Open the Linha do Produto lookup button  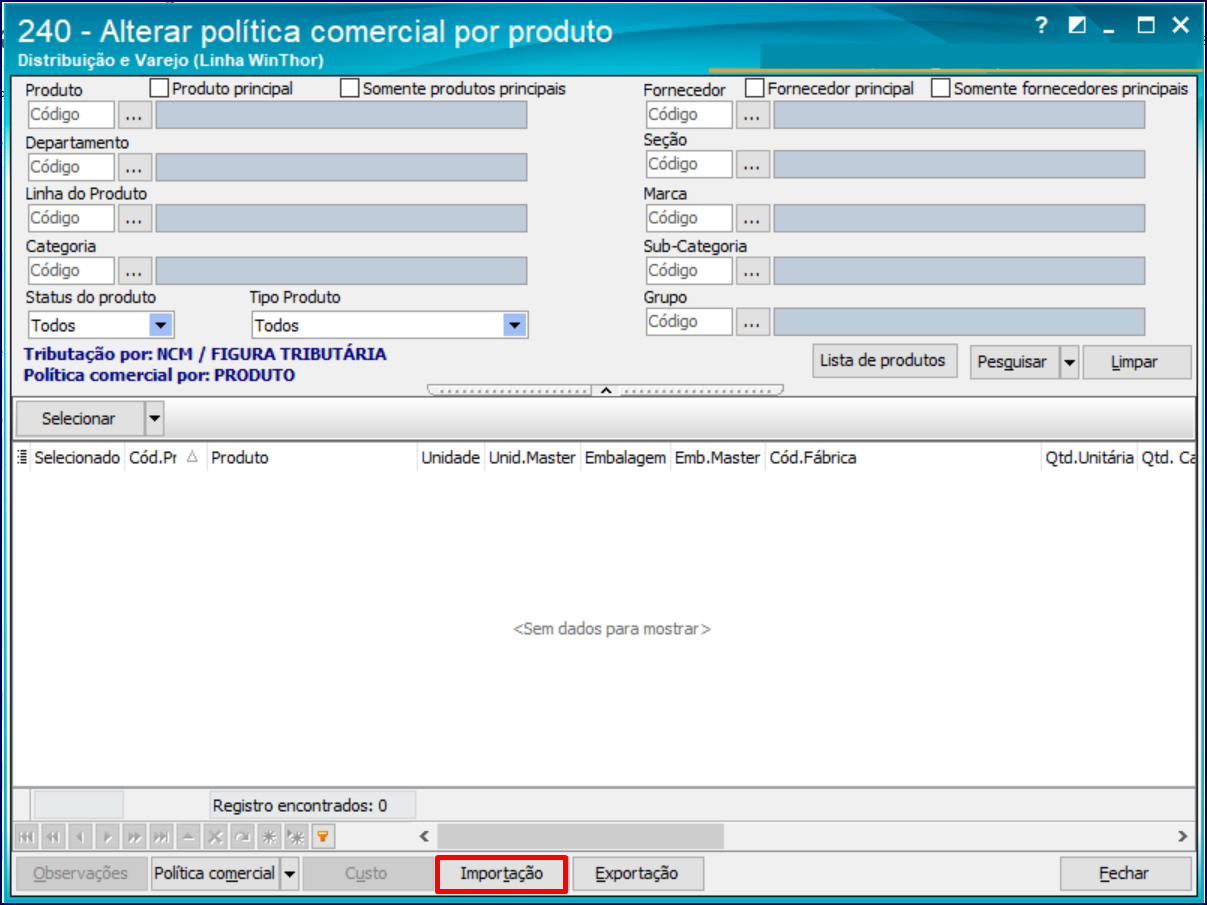pos(135,218)
